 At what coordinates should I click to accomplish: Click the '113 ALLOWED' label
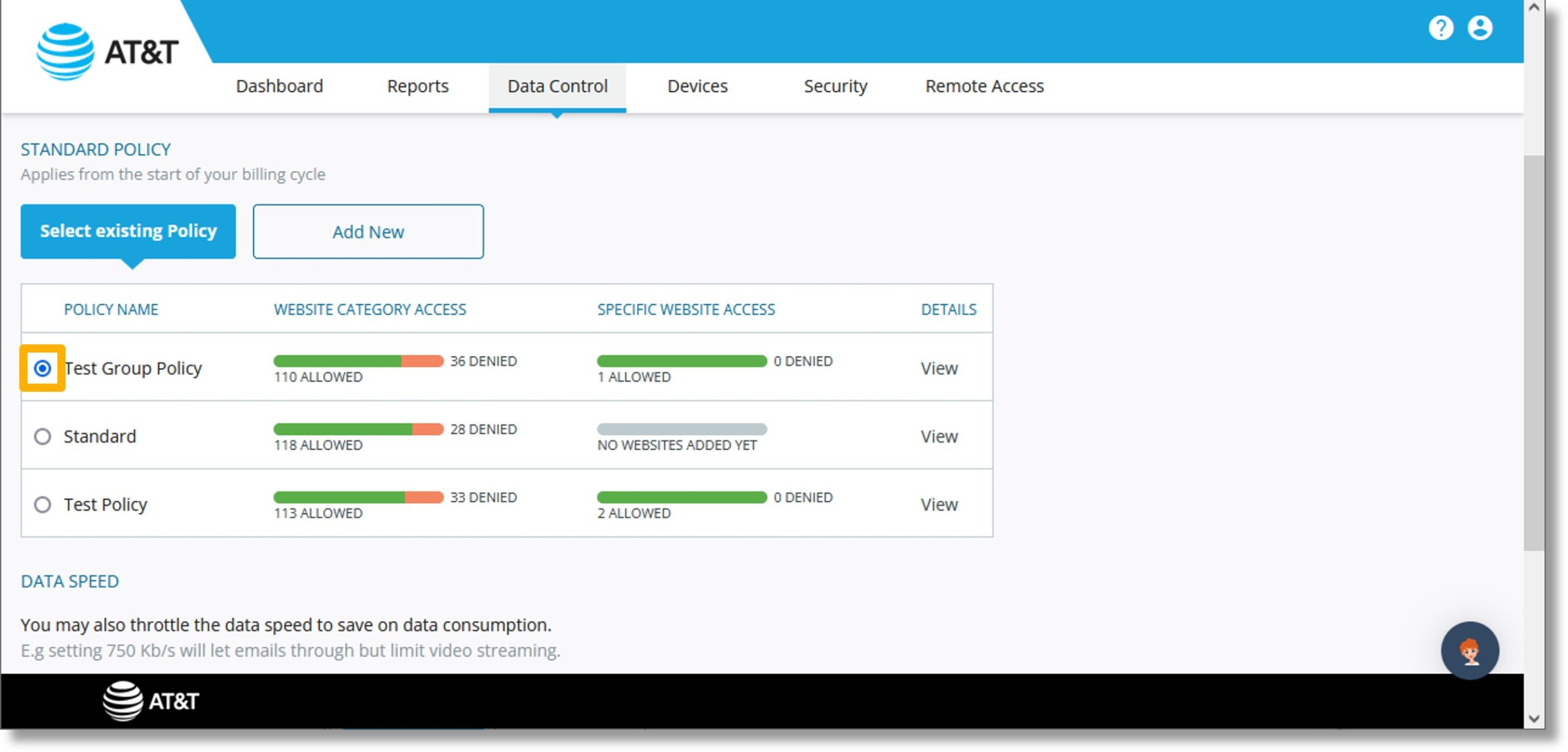point(318,513)
